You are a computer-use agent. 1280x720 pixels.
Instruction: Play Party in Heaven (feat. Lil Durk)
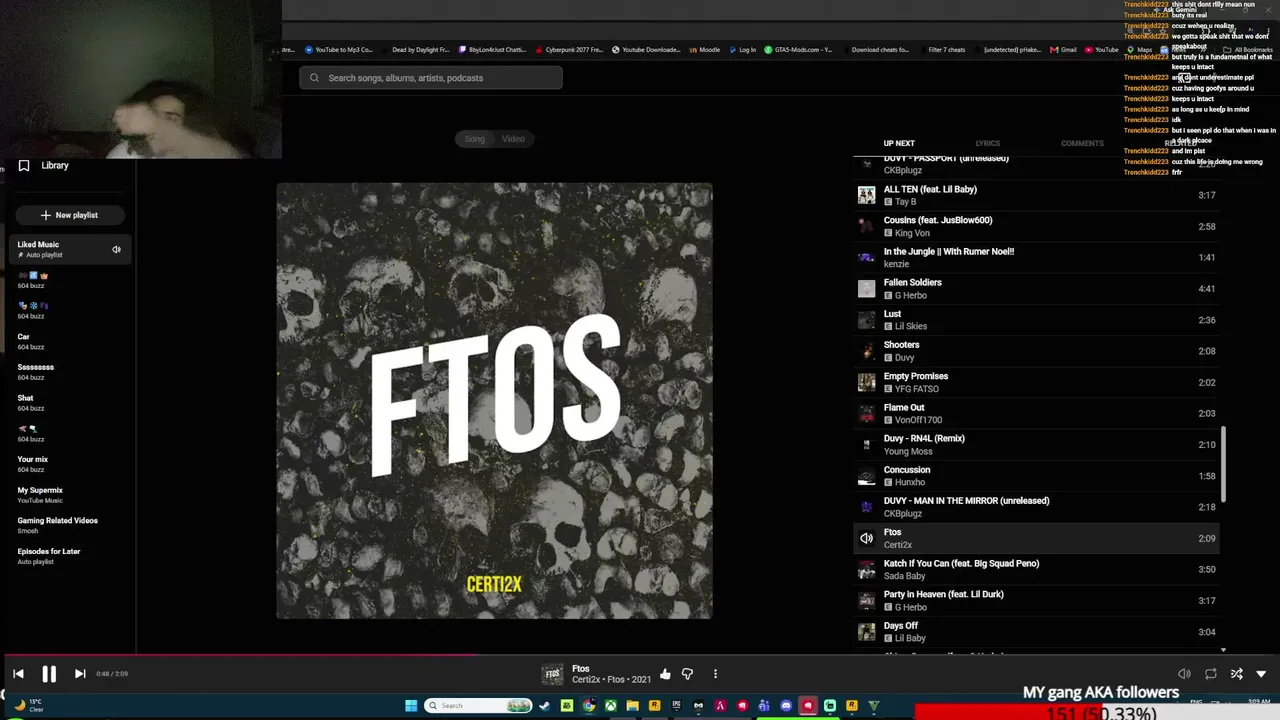(1037, 600)
